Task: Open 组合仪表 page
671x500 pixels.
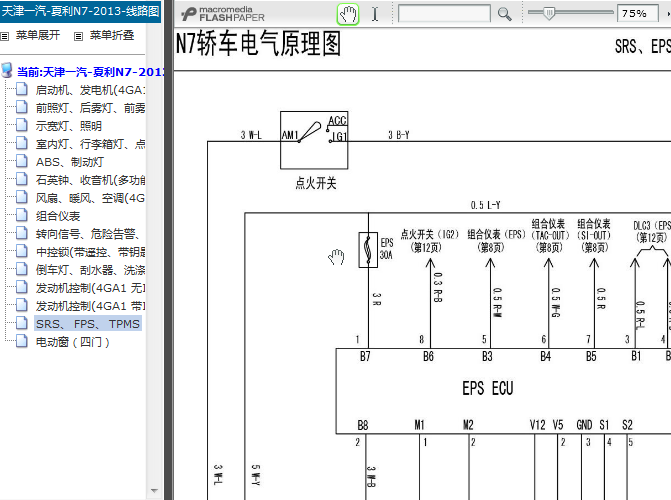Action: 58,216
